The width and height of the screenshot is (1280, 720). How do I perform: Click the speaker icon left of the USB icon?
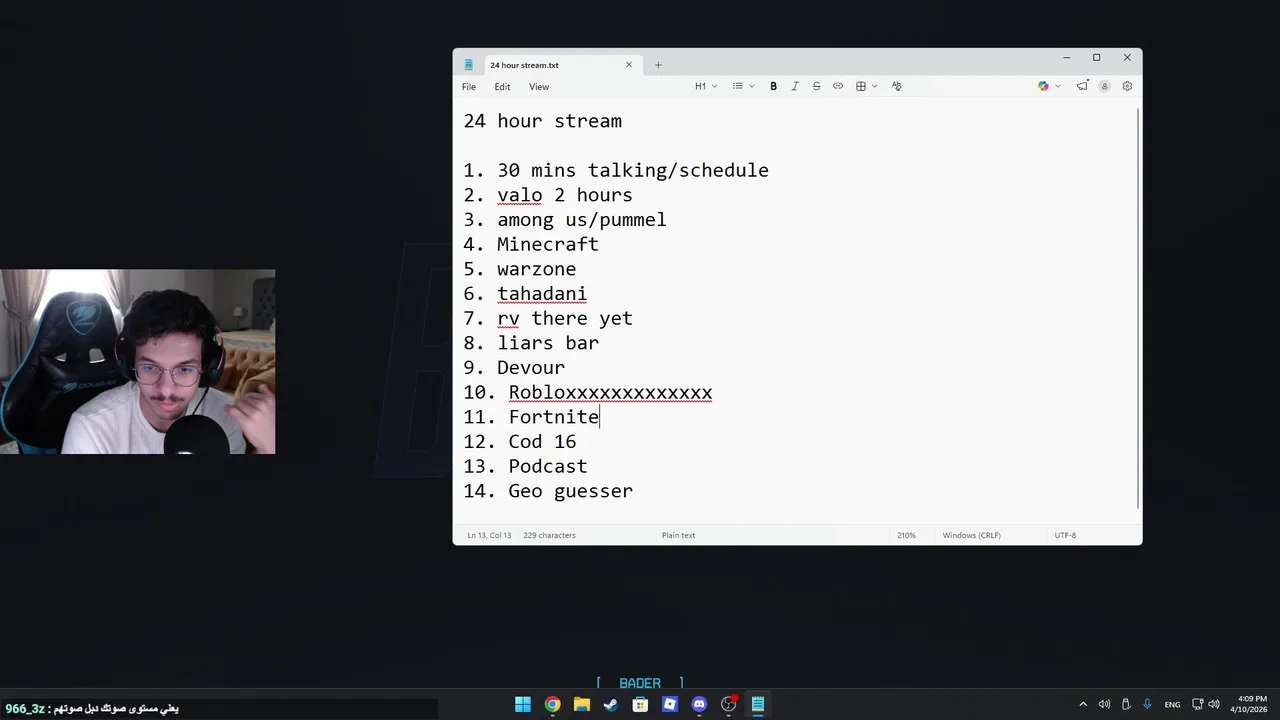(x=1105, y=704)
